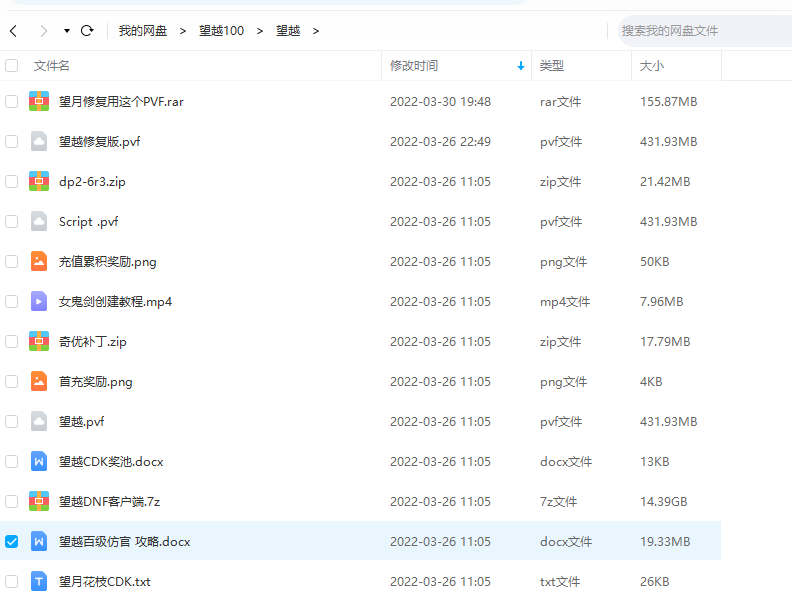Select file name 望越CDK奖池.docx
This screenshot has width=792, height=606.
click(111, 462)
